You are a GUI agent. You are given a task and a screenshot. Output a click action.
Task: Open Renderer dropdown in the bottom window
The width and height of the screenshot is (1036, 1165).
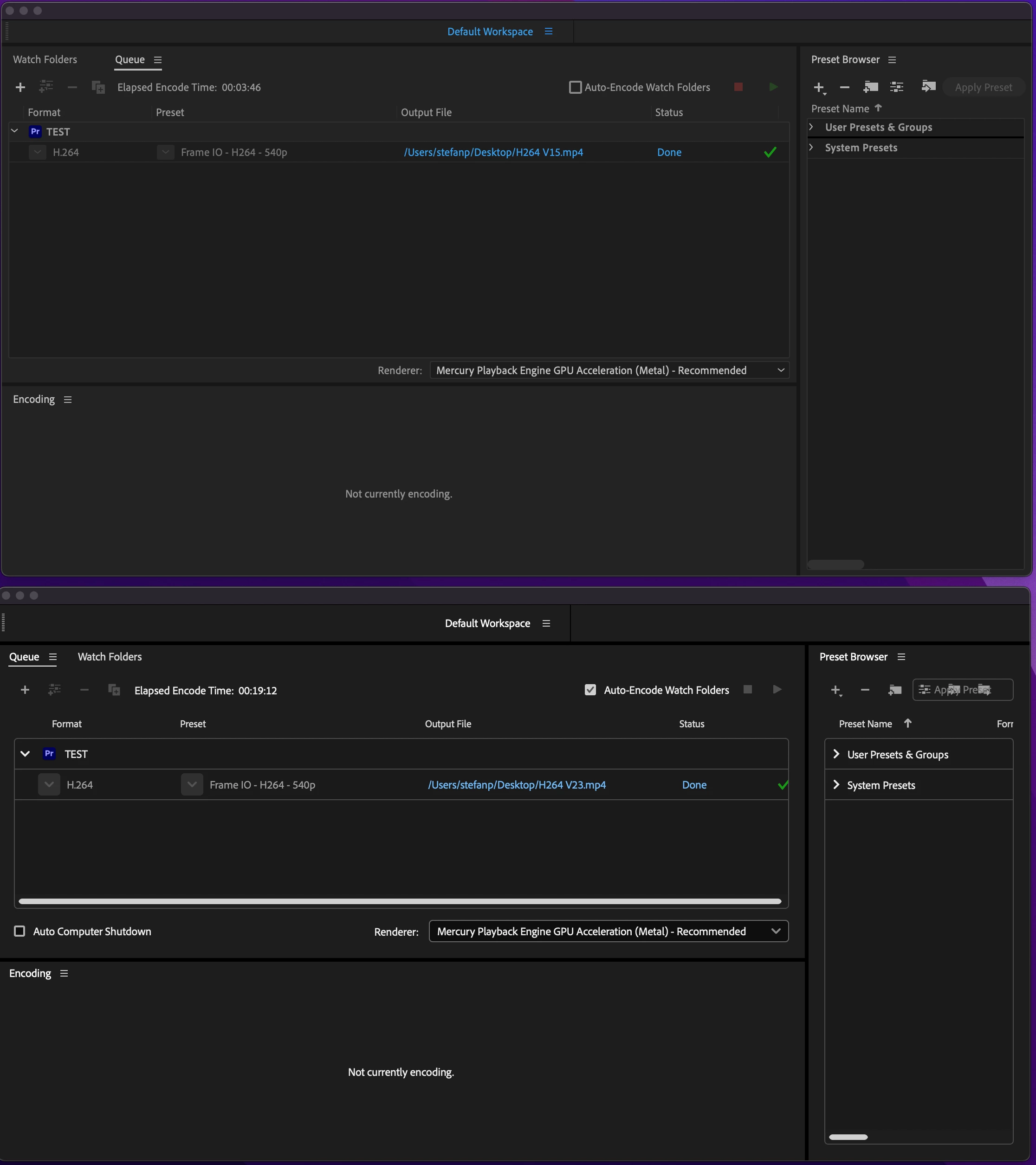608,932
